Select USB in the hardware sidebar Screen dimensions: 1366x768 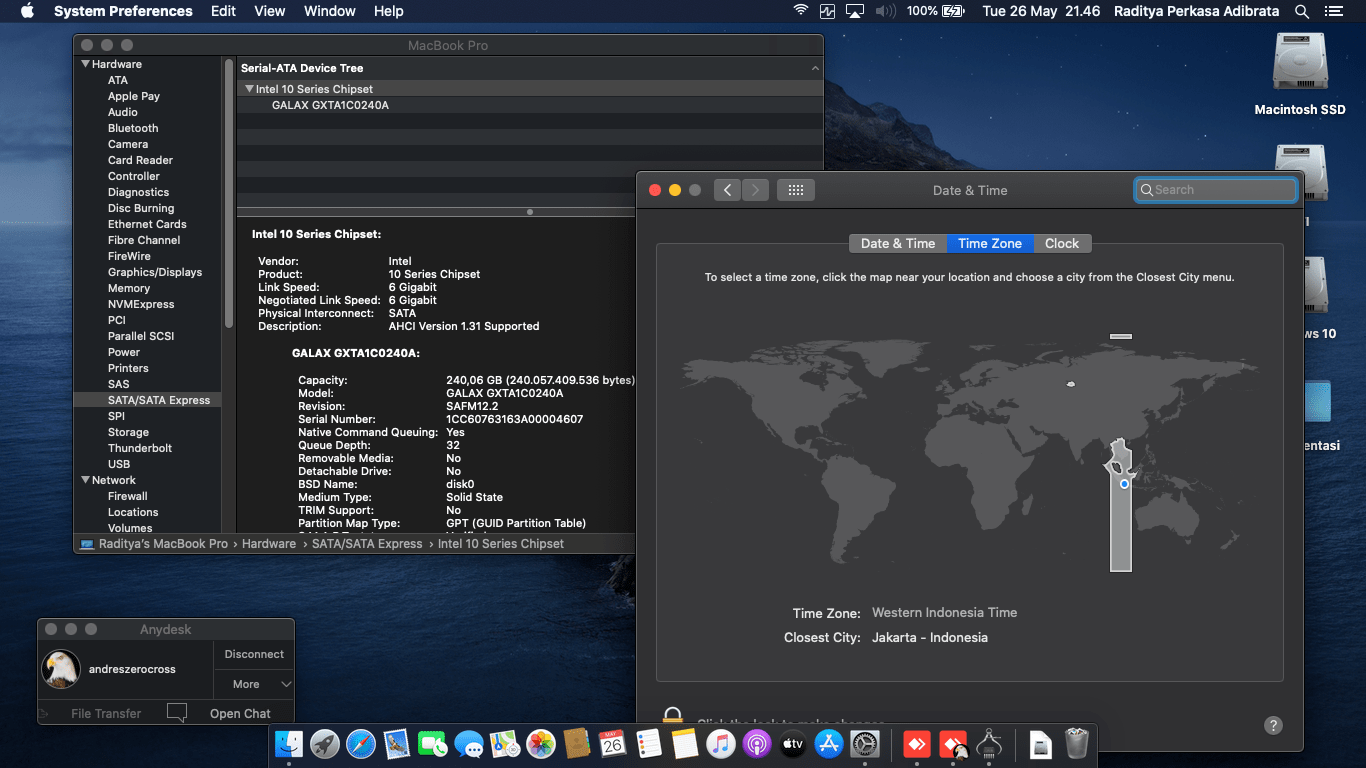pos(119,464)
